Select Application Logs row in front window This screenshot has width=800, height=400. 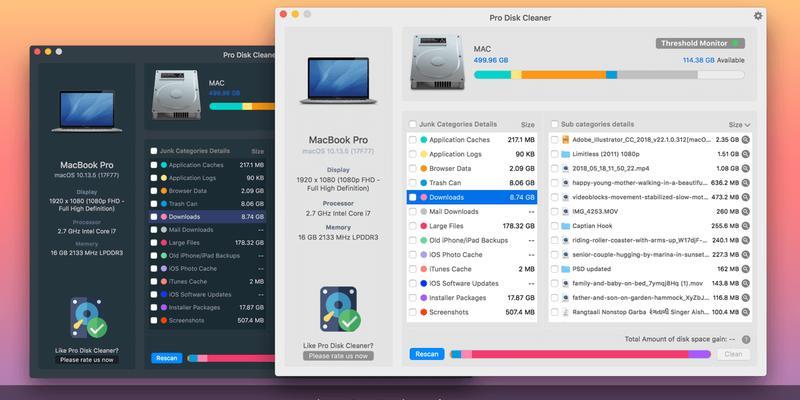click(471, 154)
